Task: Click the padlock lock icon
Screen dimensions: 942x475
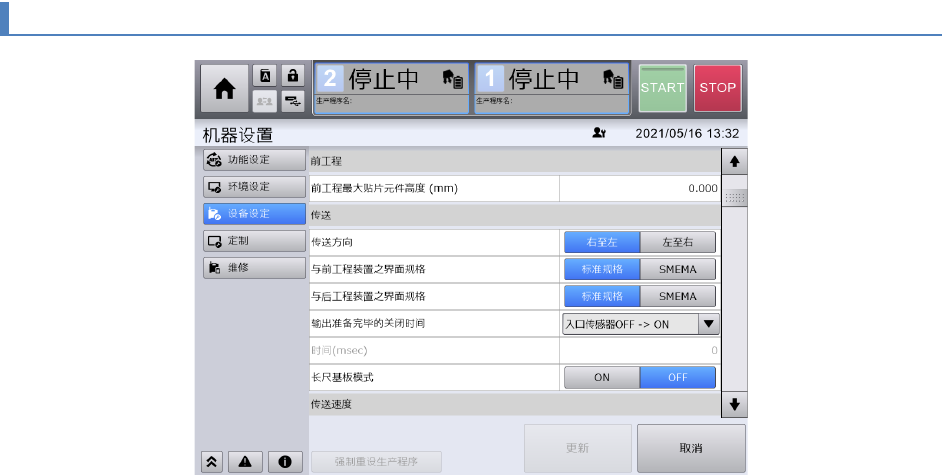Action: click(x=293, y=76)
